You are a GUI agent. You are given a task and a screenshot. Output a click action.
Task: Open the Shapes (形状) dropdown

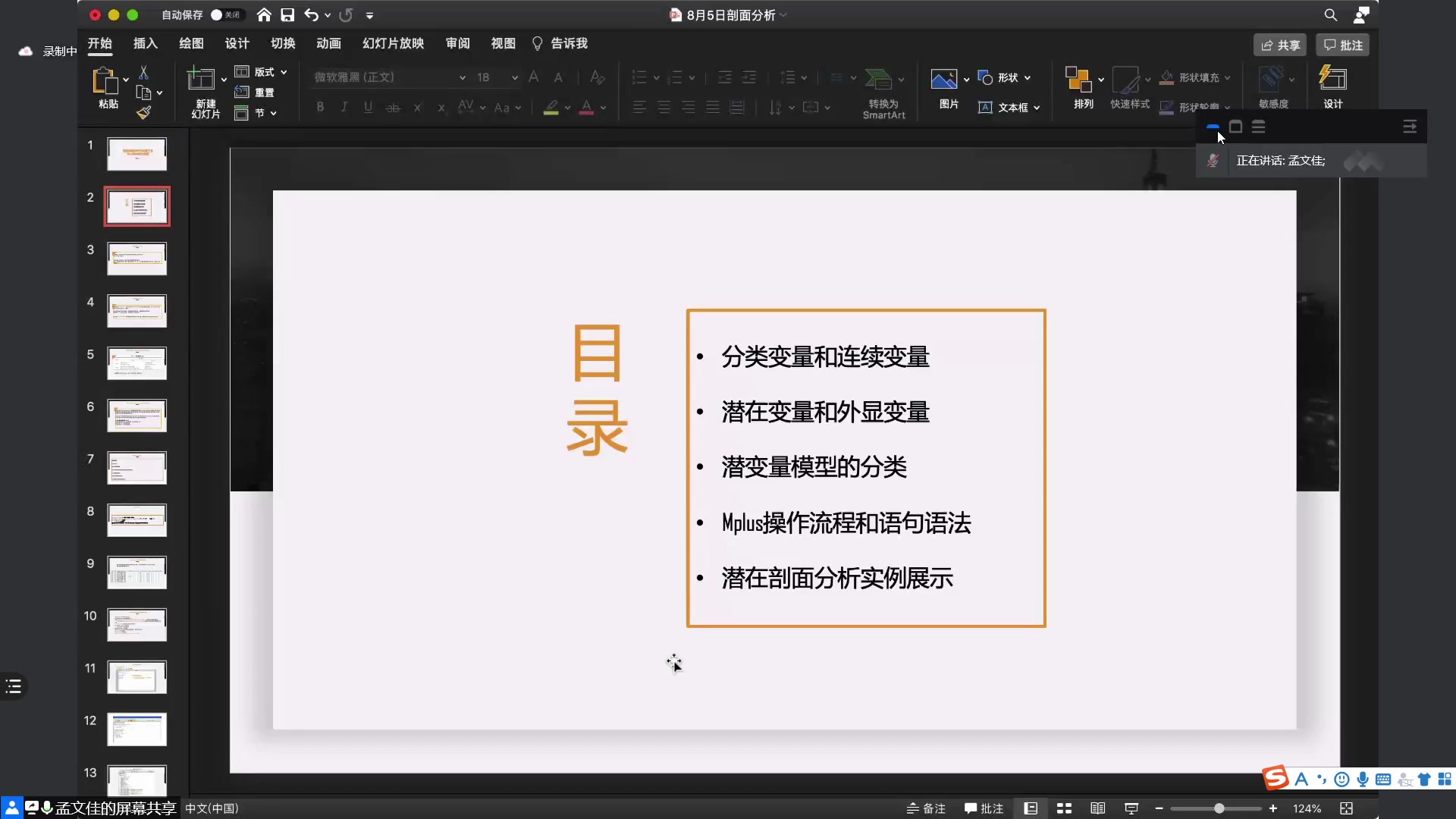click(1028, 77)
